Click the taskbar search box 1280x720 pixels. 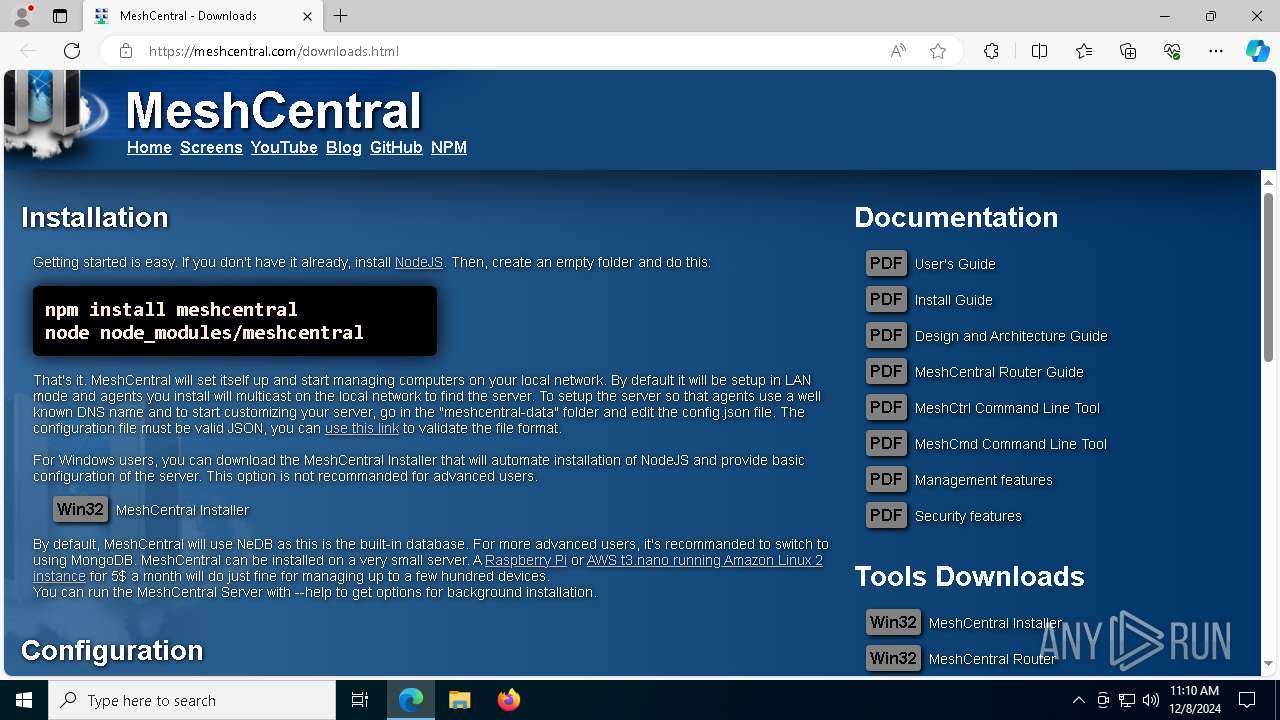[192, 700]
